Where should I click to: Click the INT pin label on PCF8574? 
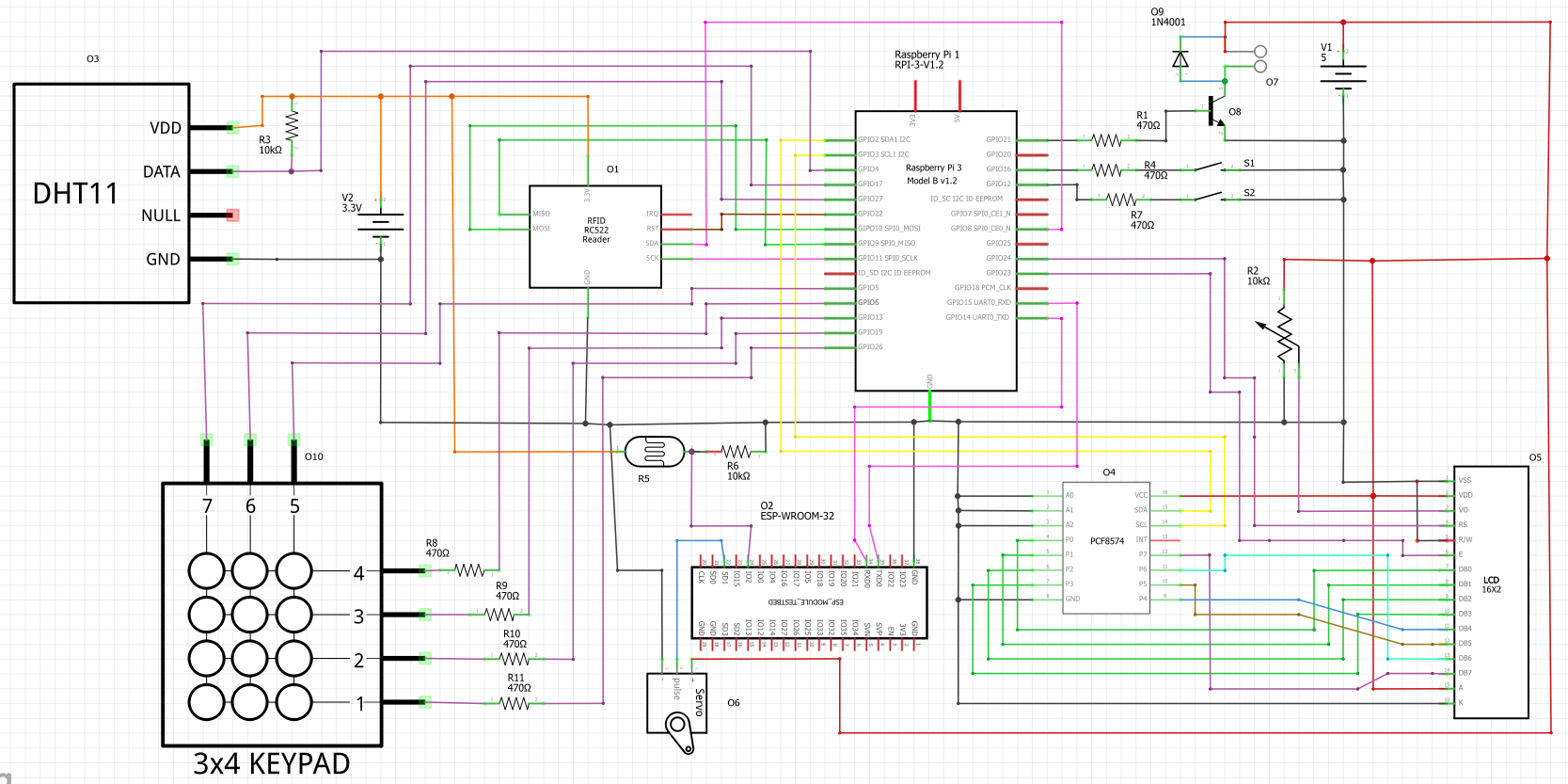(x=1141, y=539)
